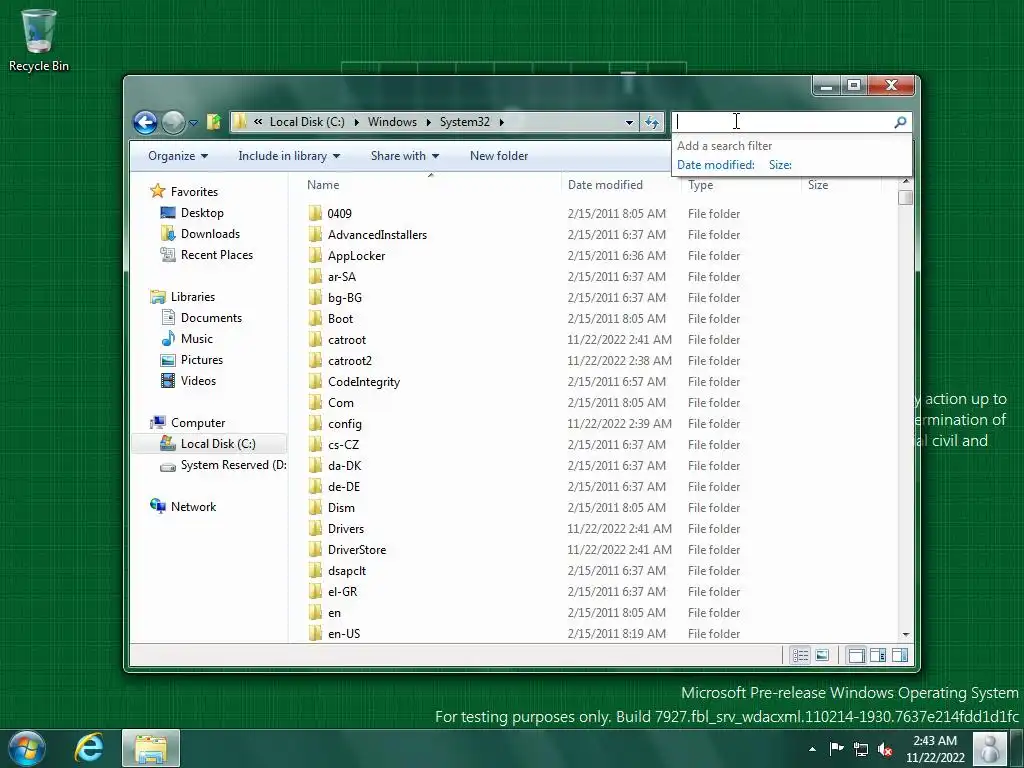Sort by Name column header
Screen dimensions: 1024x768
click(x=431, y=185)
